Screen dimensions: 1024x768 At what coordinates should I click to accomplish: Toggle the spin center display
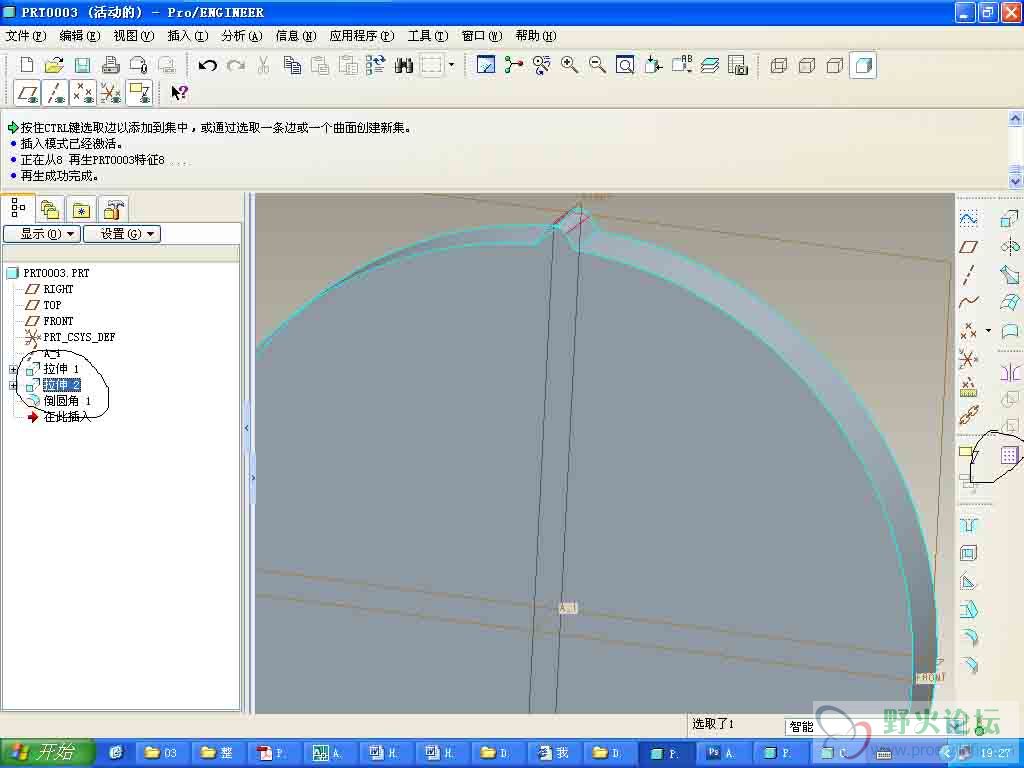point(514,65)
